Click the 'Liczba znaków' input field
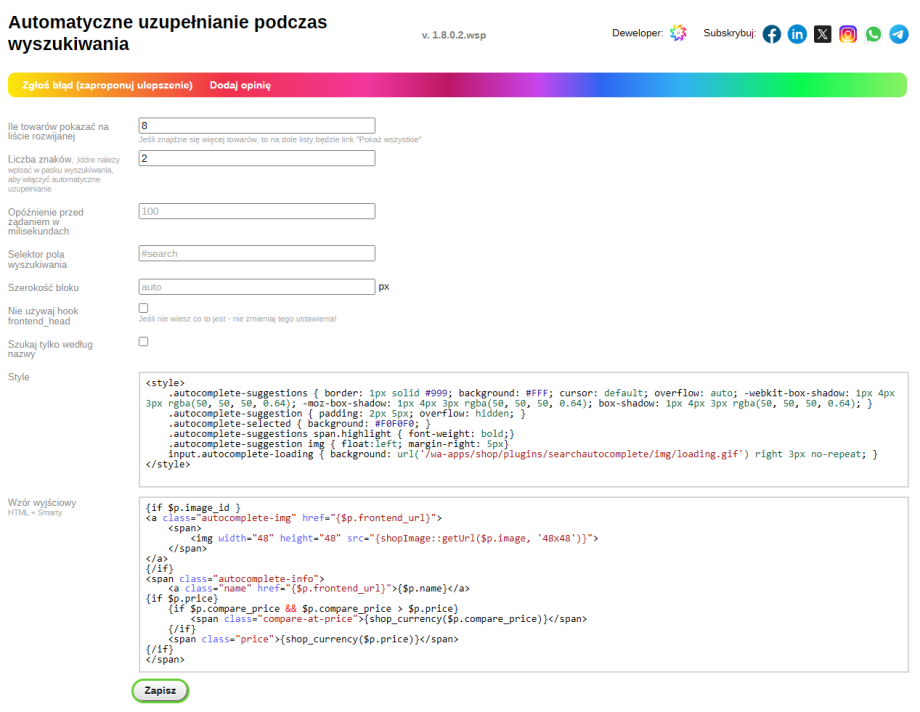The width and height of the screenshot is (920, 712). [256, 159]
